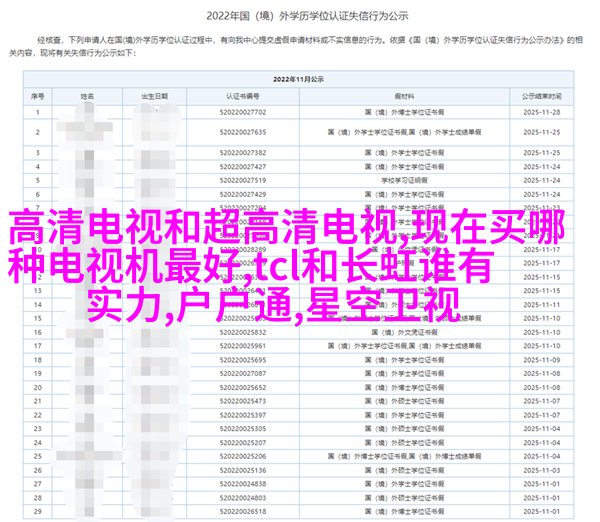Image resolution: width=600 pixels, height=522 pixels.
Task: Select certificate number 520220027429
Action: point(243,194)
